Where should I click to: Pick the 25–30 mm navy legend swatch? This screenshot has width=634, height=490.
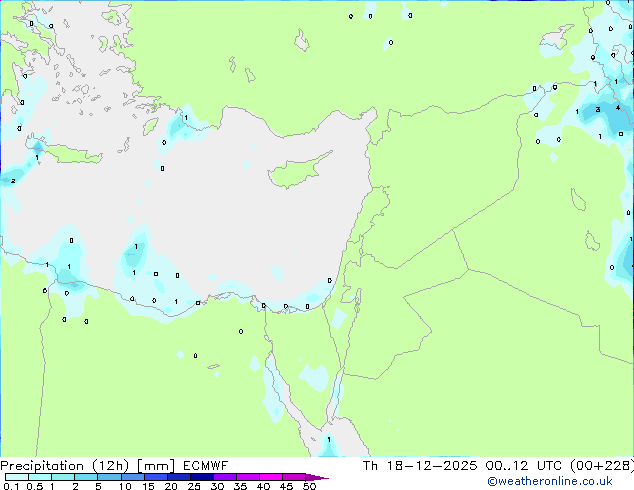202,477
